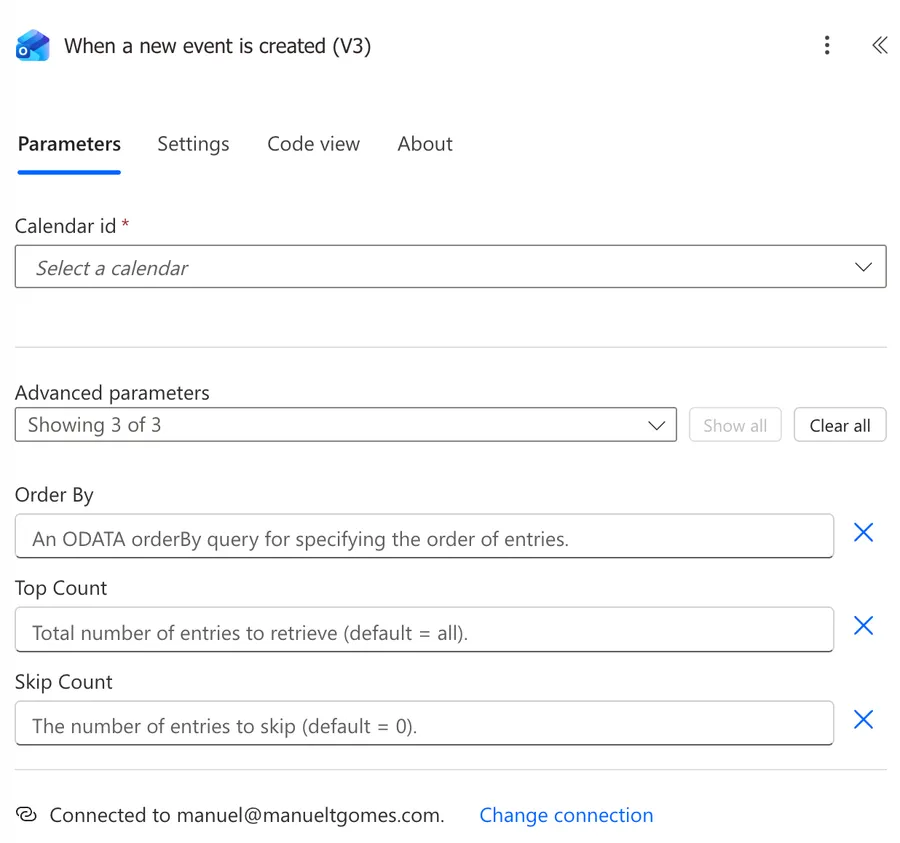Viewport: 900px width, 843px height.
Task: Click the Outlook connector icon in header
Action: [32, 46]
